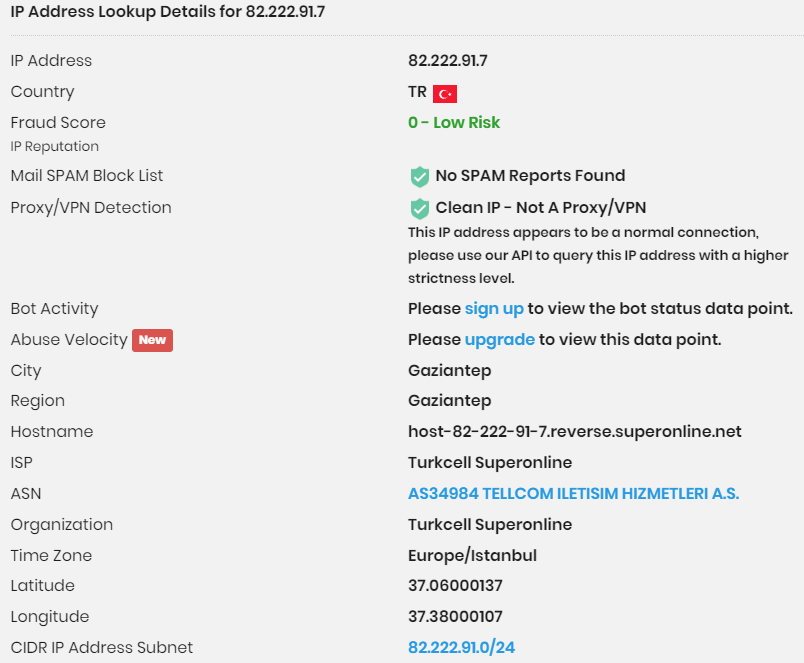Click the Longitude label

(50, 617)
